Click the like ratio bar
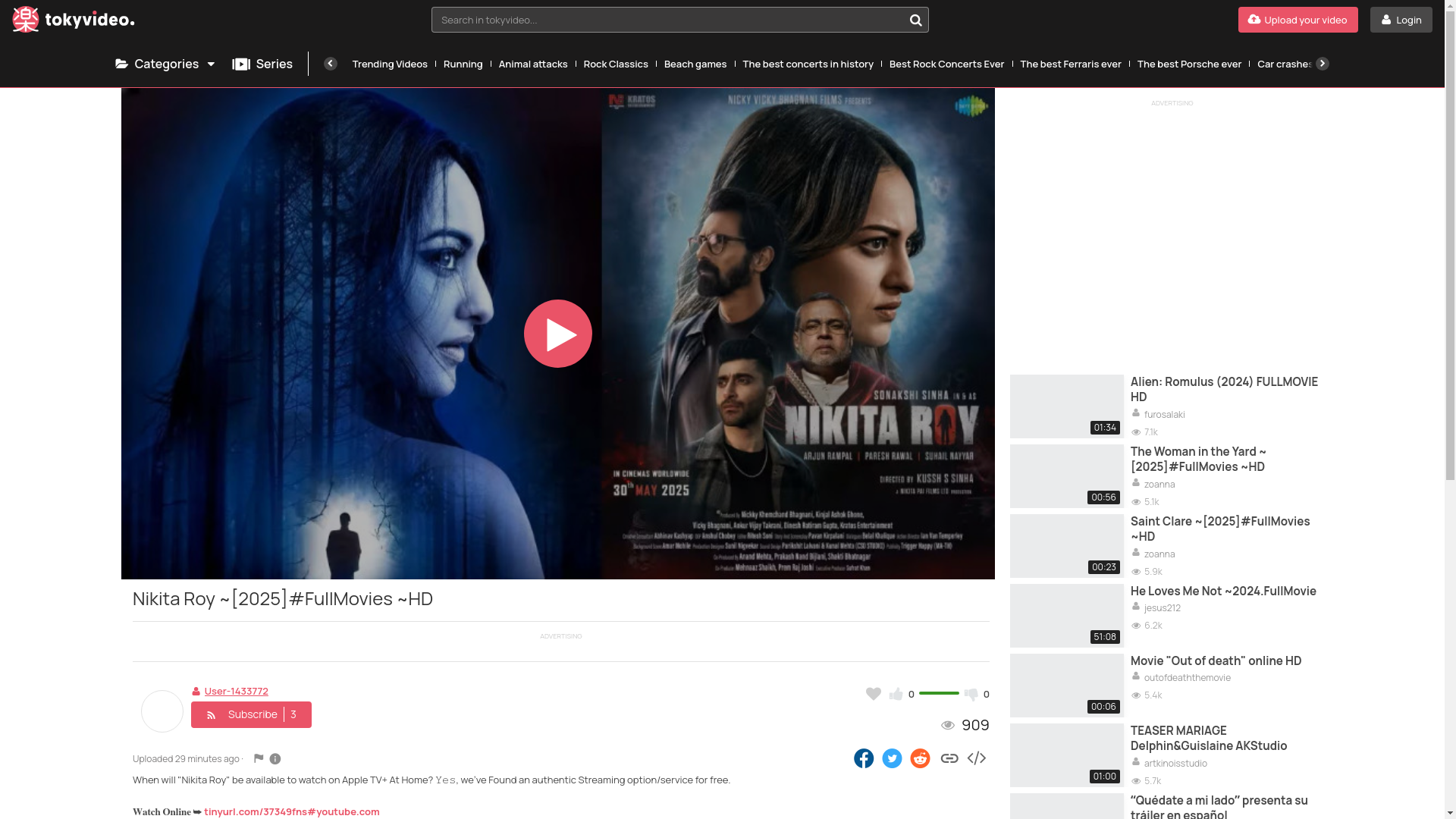 (x=939, y=693)
